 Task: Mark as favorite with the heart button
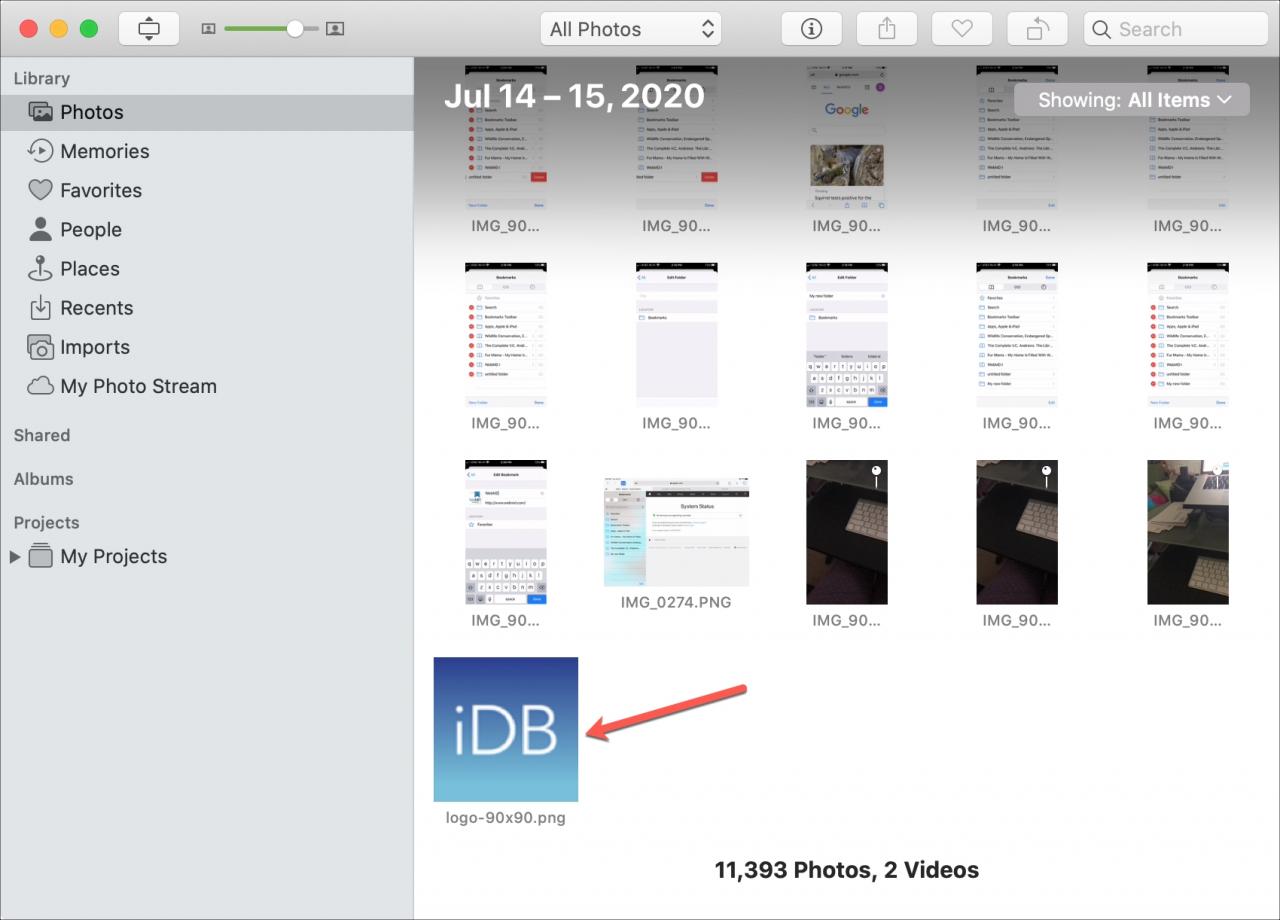(961, 29)
